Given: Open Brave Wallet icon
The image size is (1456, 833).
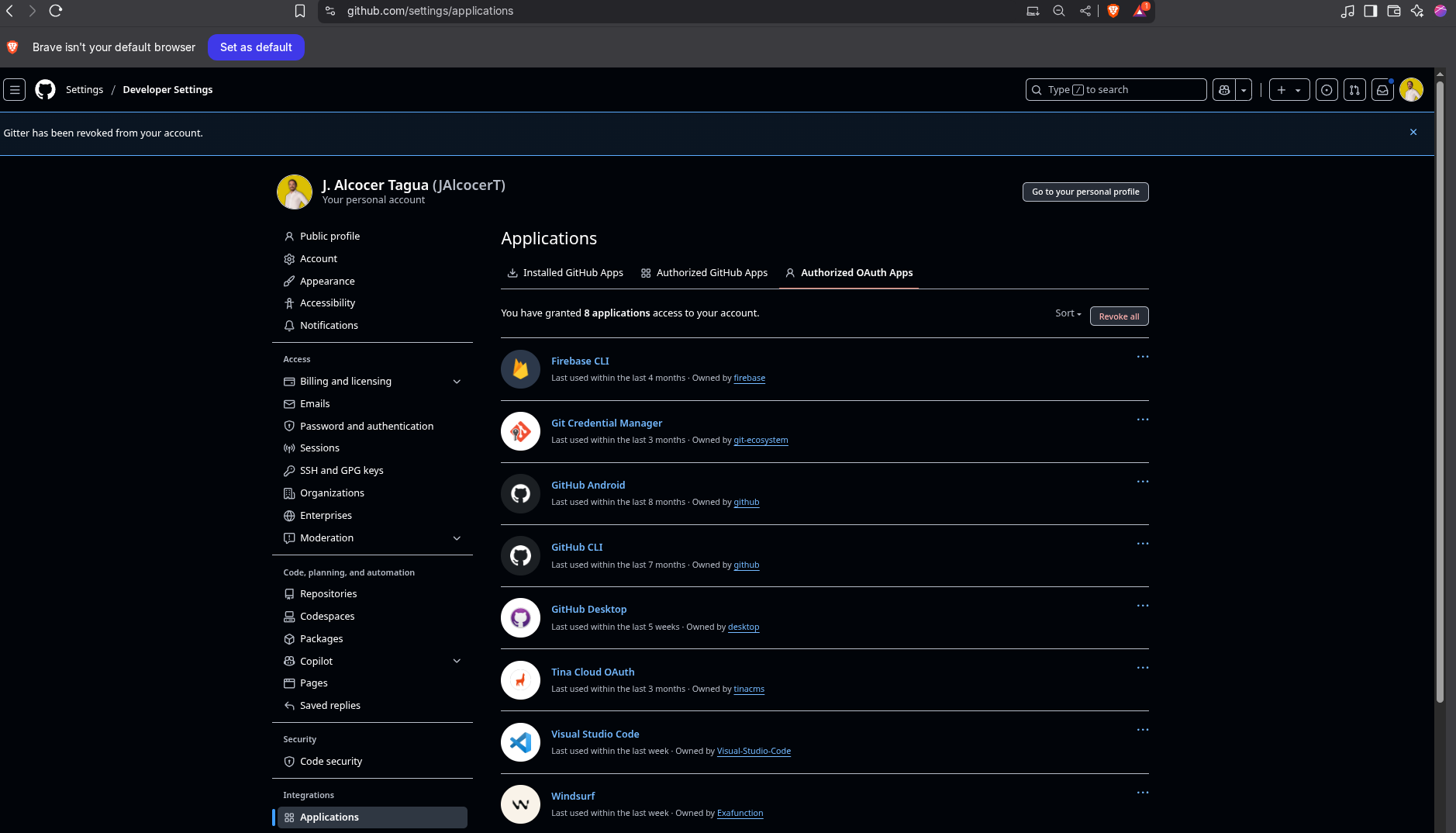Looking at the screenshot, I should coord(1394,11).
